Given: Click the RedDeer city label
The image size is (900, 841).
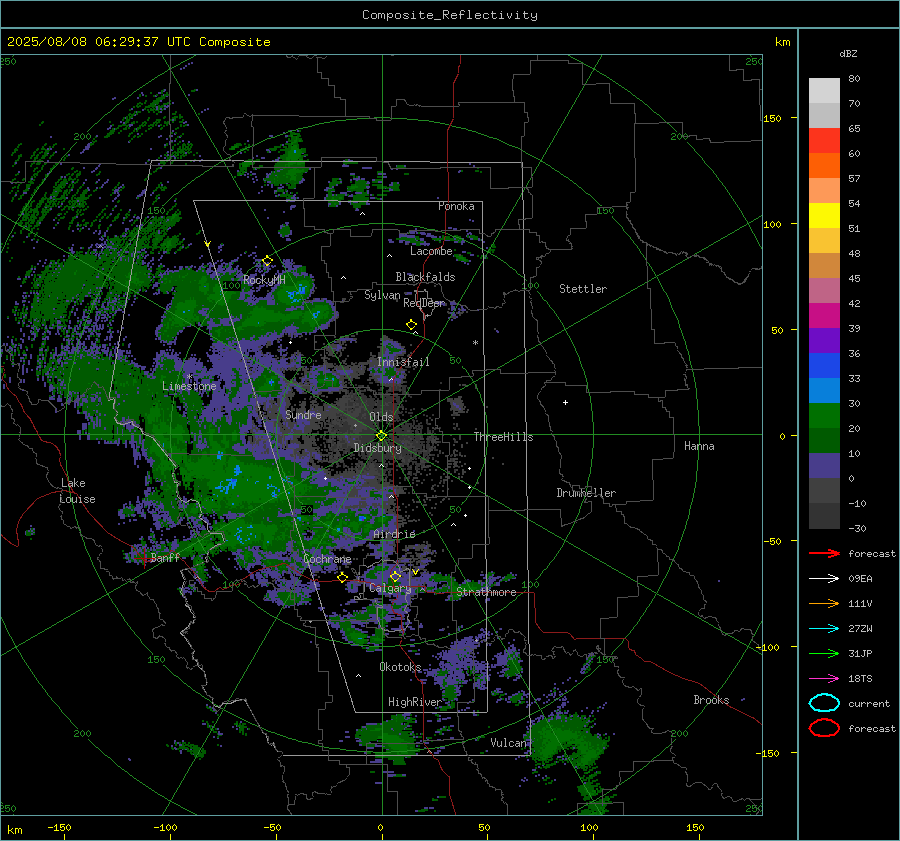Looking at the screenshot, I should click(424, 303).
